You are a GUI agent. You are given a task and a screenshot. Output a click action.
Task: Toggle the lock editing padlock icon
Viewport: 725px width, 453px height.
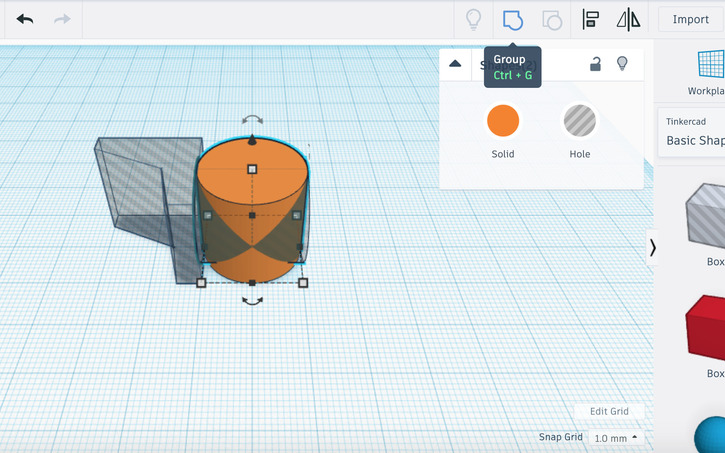point(595,64)
